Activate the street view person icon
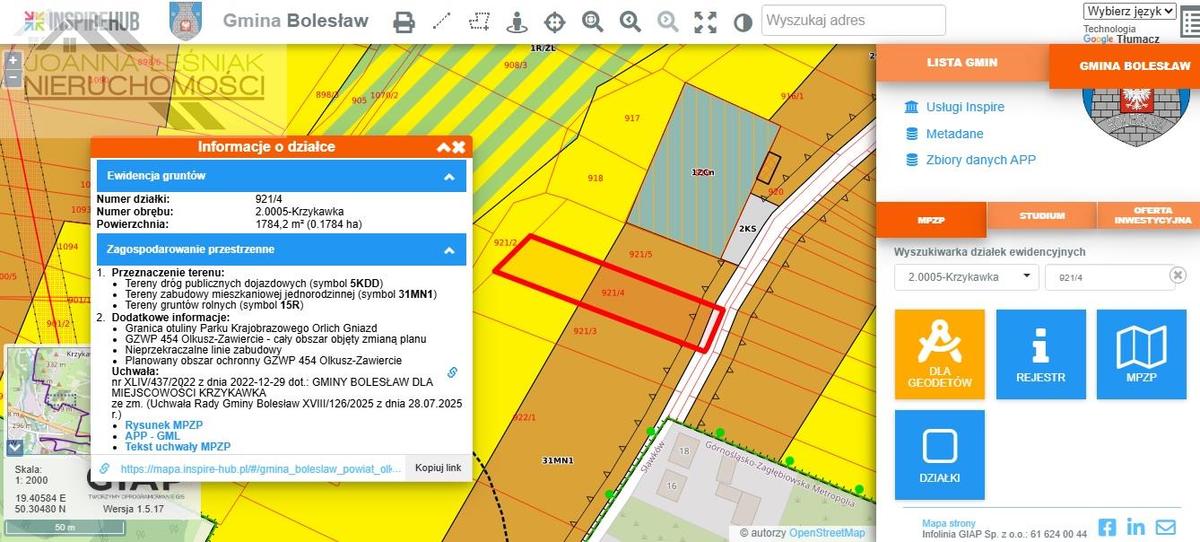Image resolution: width=1200 pixels, height=542 pixels. [x=517, y=21]
